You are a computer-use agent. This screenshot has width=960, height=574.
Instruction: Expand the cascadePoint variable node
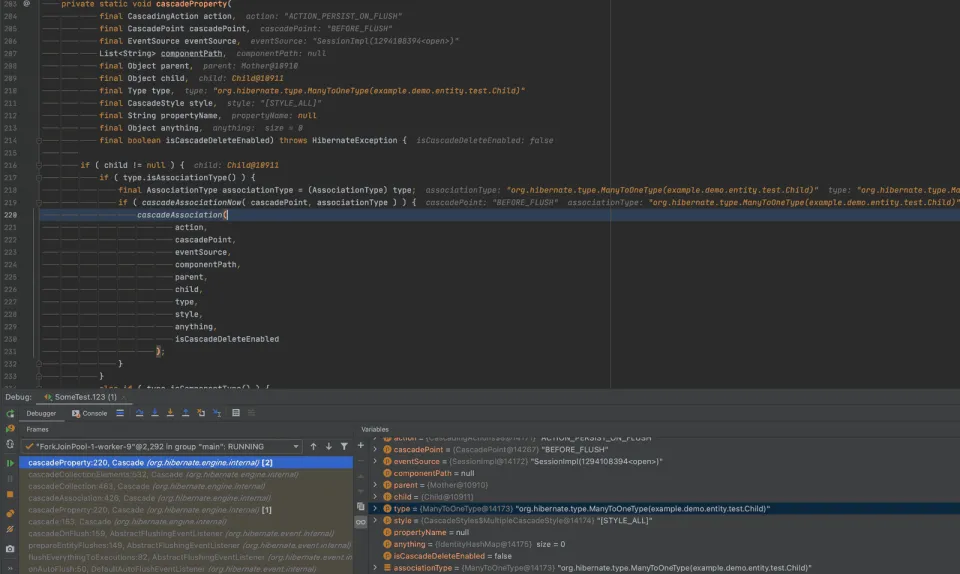tap(375, 450)
